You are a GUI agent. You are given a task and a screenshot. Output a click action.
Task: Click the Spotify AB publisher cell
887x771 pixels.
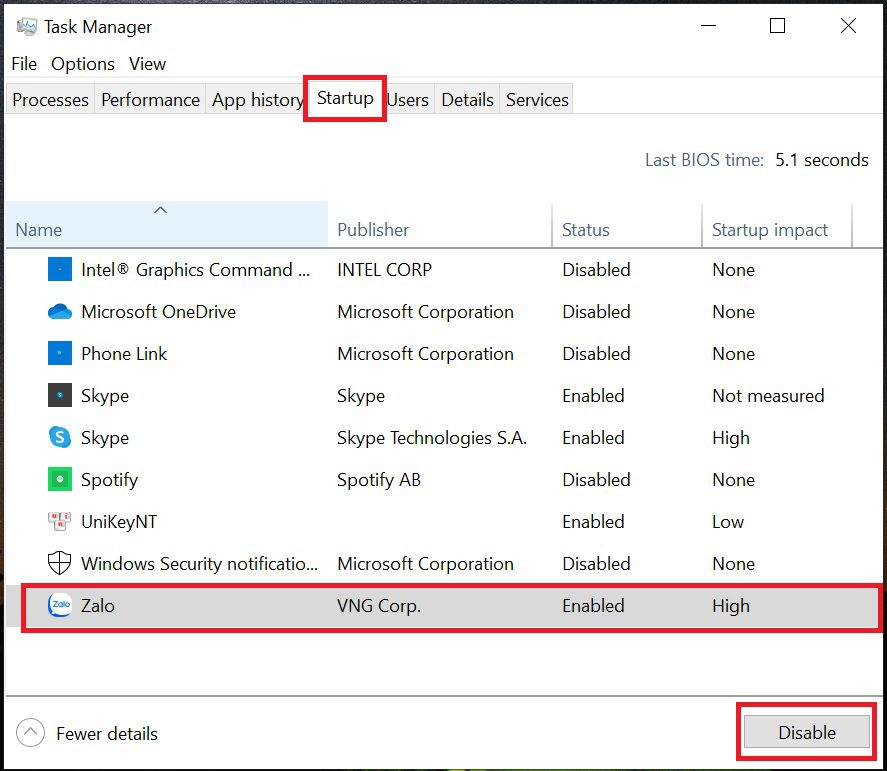(379, 480)
